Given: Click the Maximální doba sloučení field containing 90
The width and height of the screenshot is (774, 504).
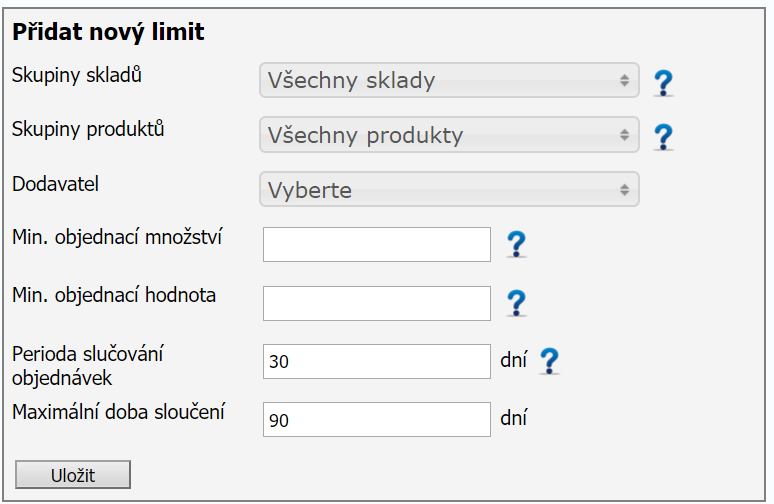Looking at the screenshot, I should point(377,420).
